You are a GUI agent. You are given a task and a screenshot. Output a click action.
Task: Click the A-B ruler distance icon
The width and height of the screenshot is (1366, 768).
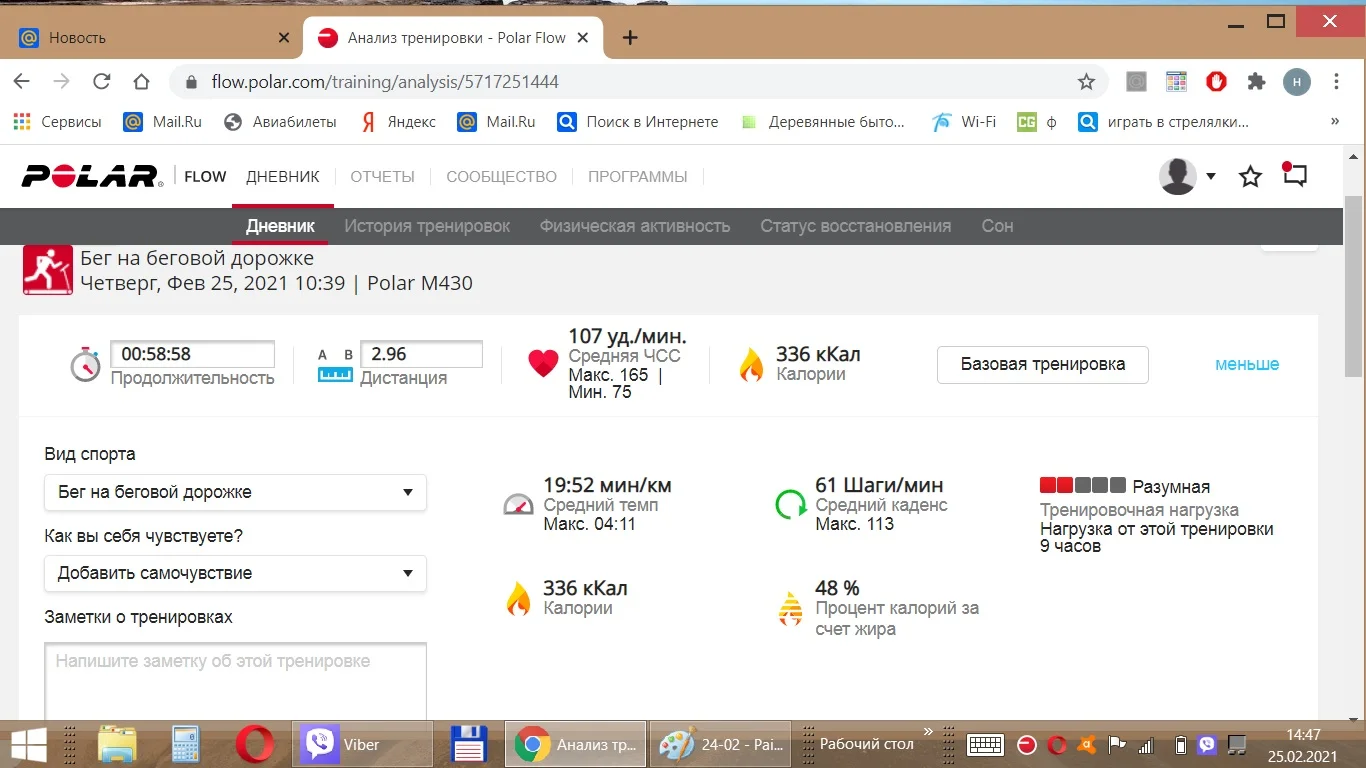(x=336, y=365)
